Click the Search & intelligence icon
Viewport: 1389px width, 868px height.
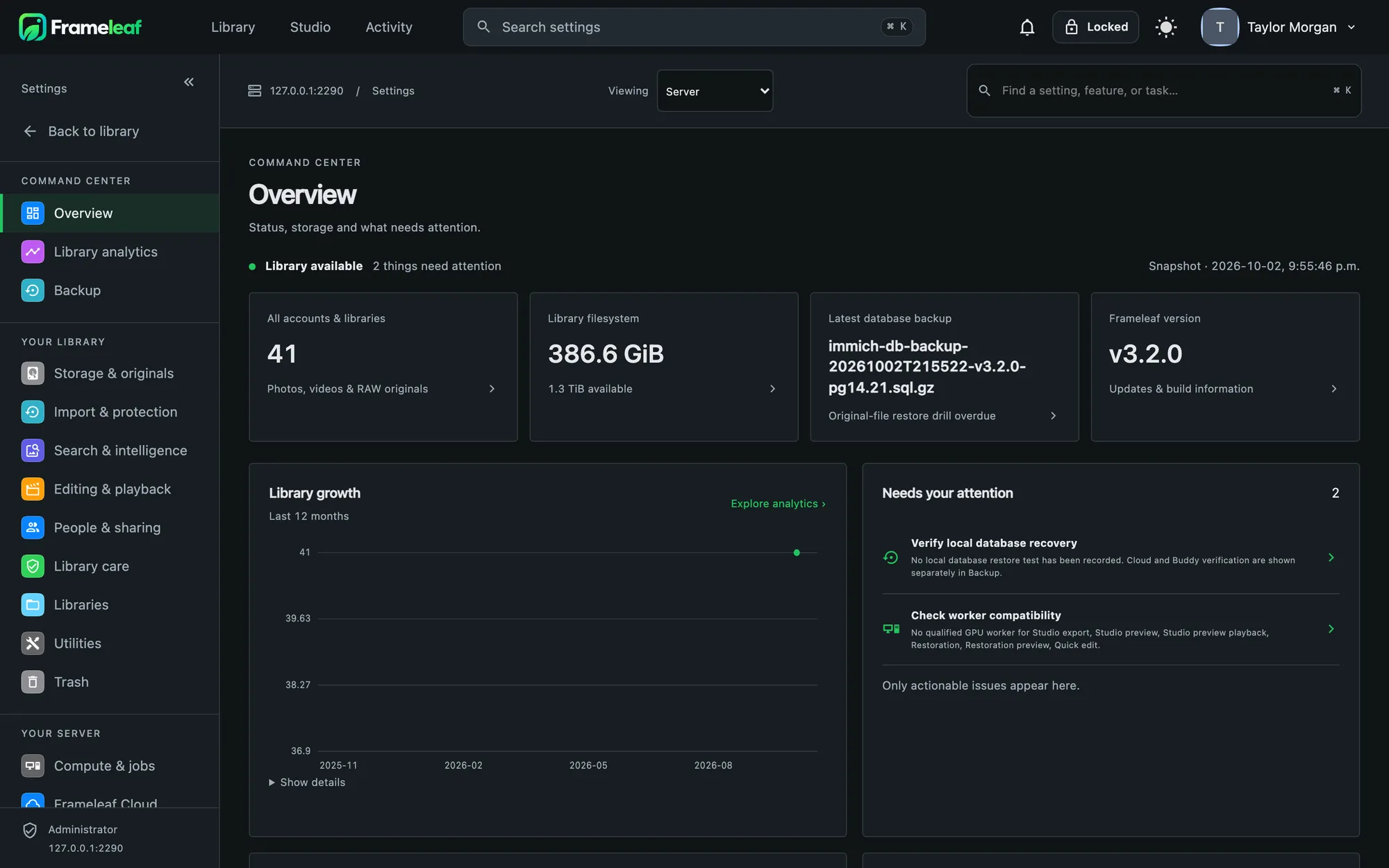coord(33,451)
